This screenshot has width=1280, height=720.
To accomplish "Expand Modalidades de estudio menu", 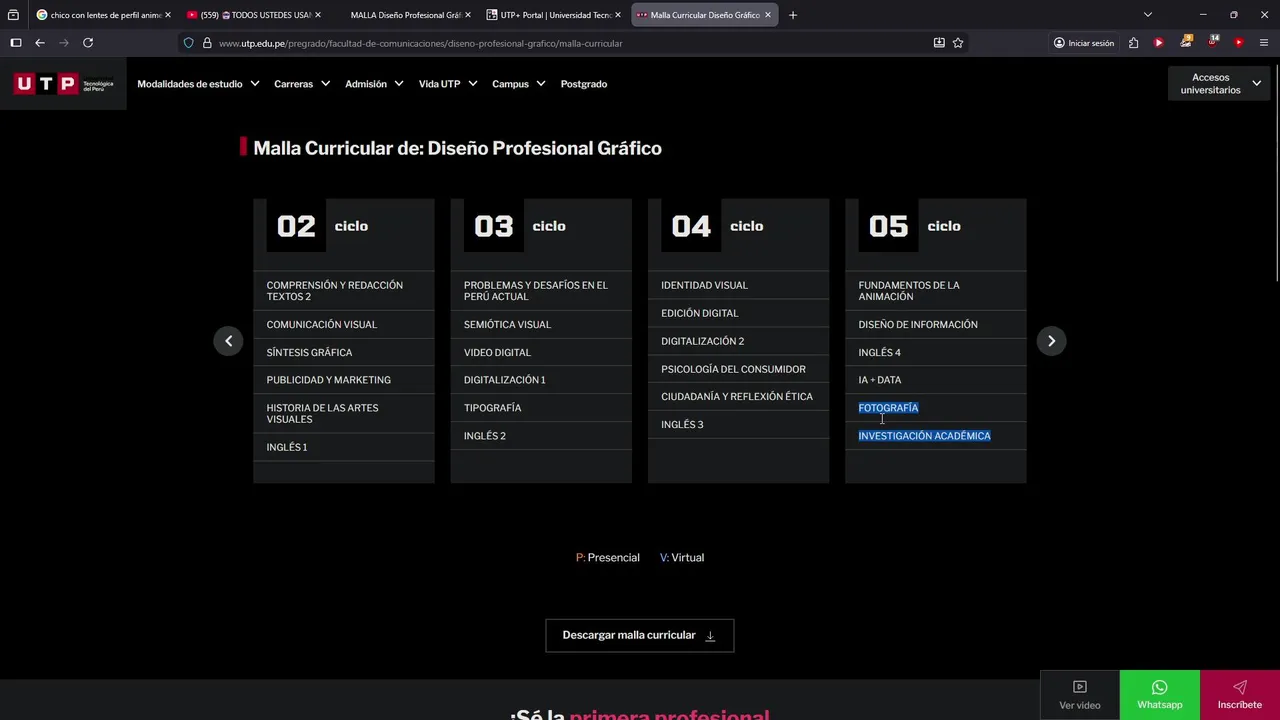I will (198, 84).
